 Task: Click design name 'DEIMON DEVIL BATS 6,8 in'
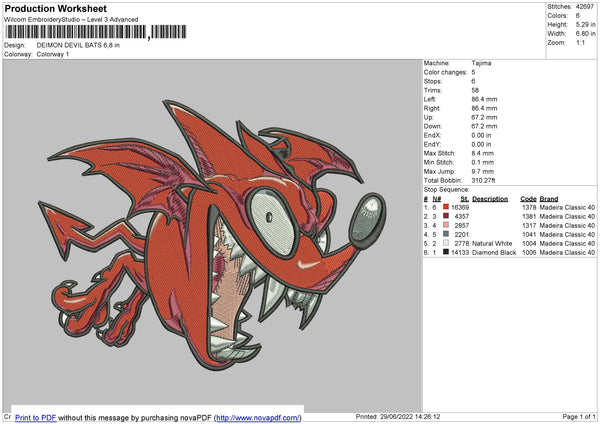(78, 45)
